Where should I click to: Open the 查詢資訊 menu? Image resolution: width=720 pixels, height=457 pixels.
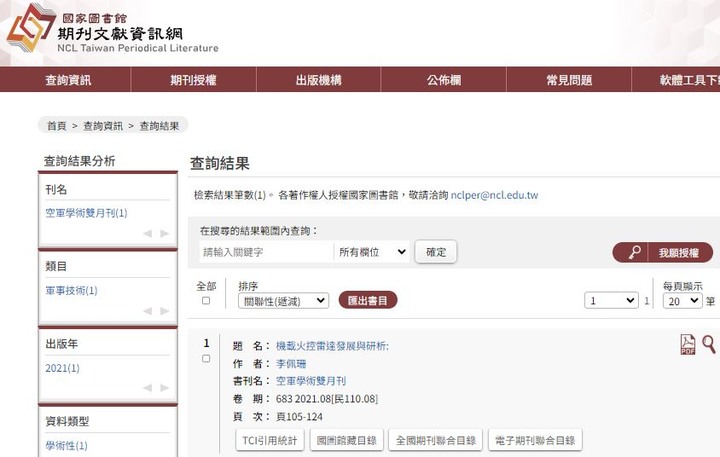coord(68,80)
